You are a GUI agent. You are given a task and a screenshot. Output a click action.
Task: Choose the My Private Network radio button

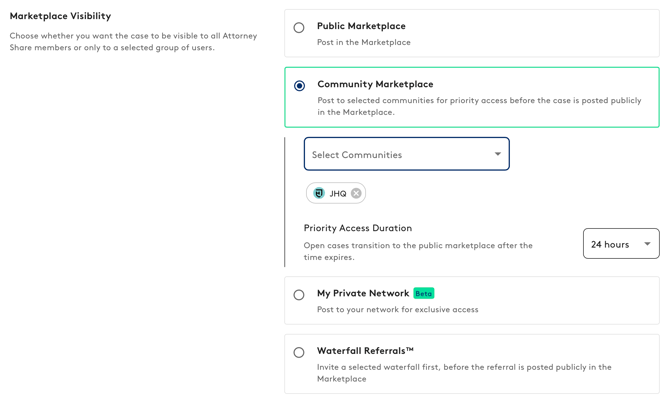299,295
